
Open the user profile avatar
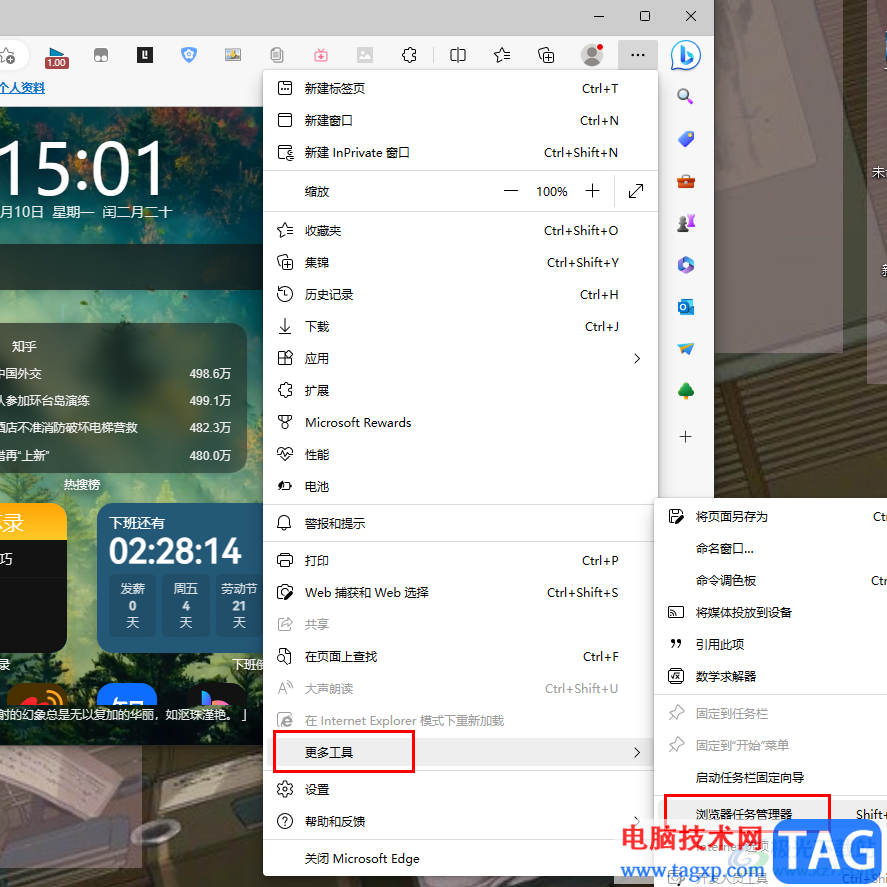click(592, 55)
